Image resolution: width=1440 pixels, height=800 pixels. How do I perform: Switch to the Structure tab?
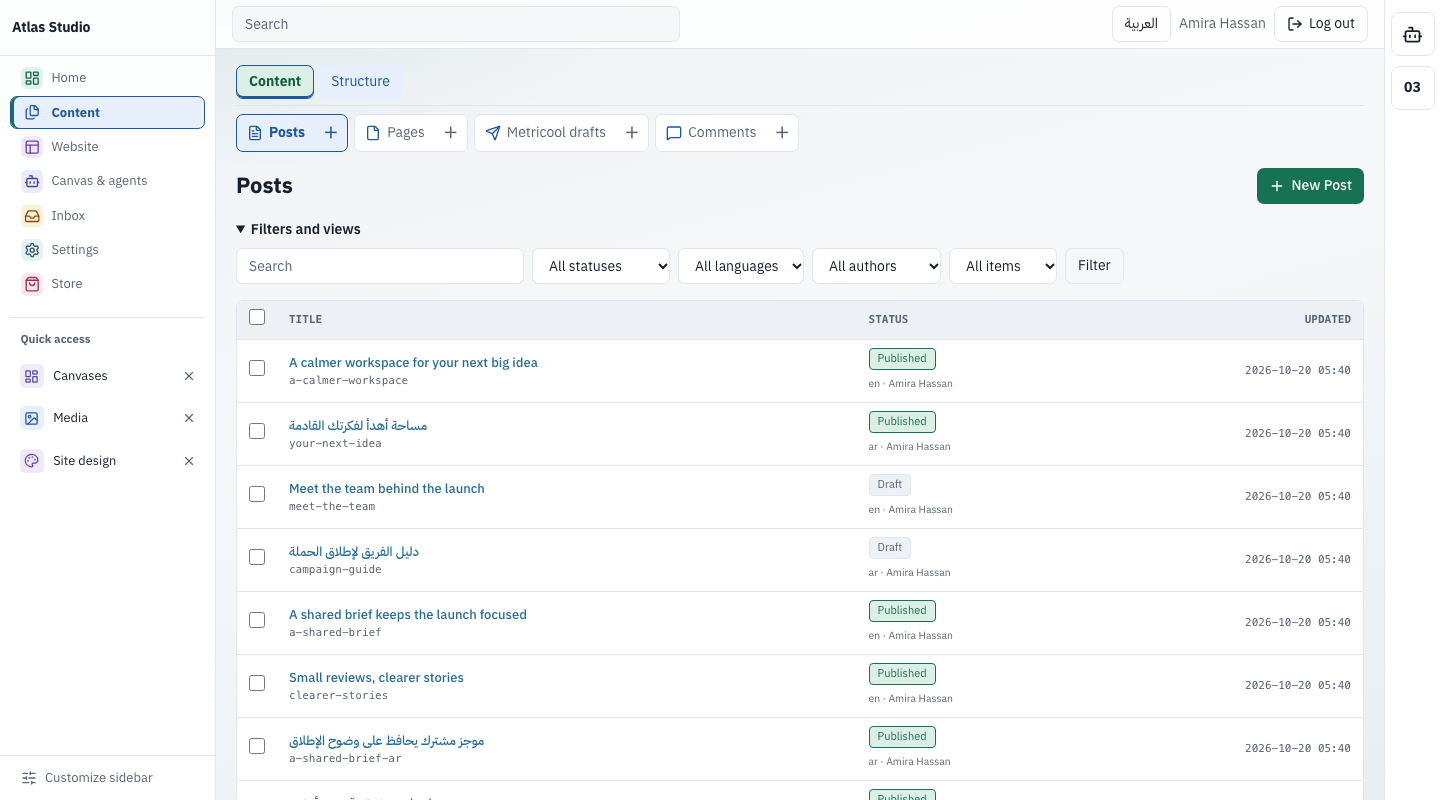point(361,82)
